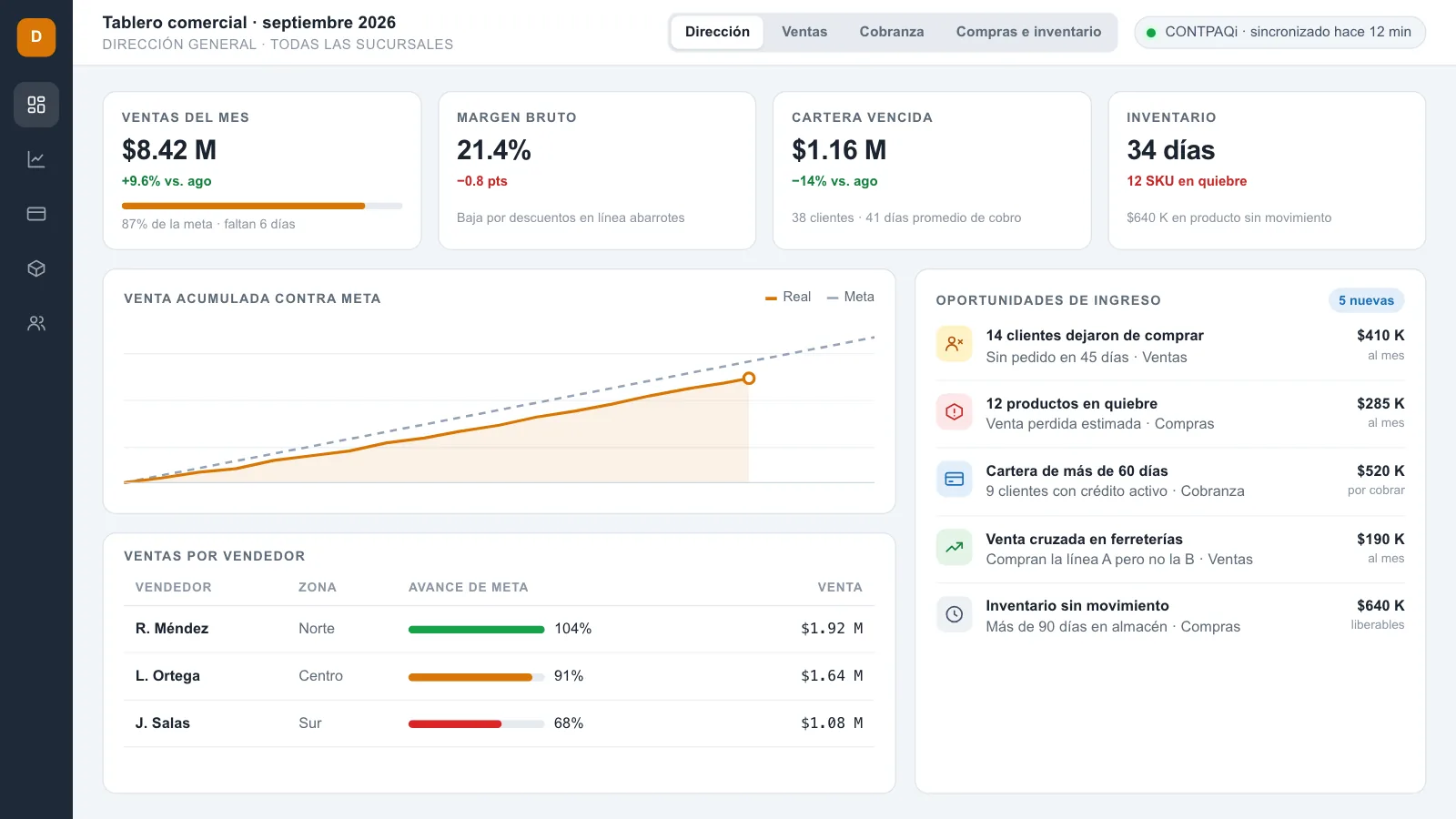
Task: Switch to the Ventas tab
Action: coord(804,32)
